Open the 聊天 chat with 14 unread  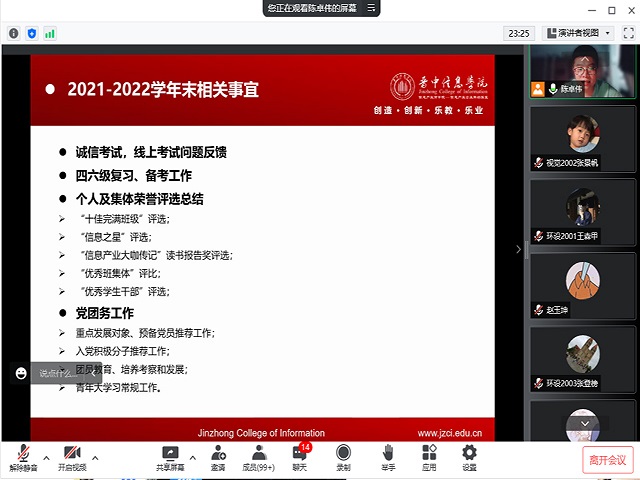click(301, 458)
